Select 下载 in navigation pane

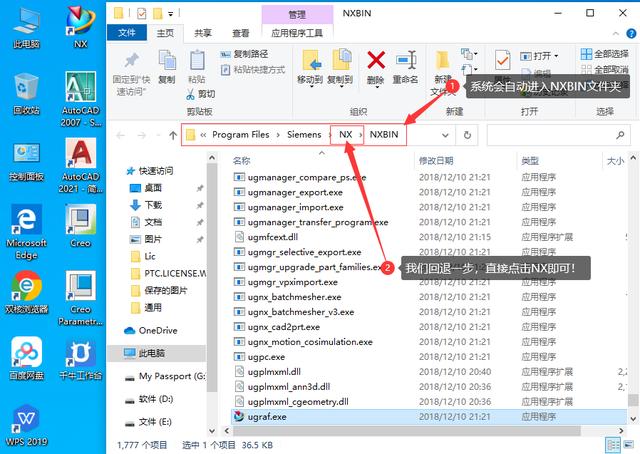tap(146, 205)
